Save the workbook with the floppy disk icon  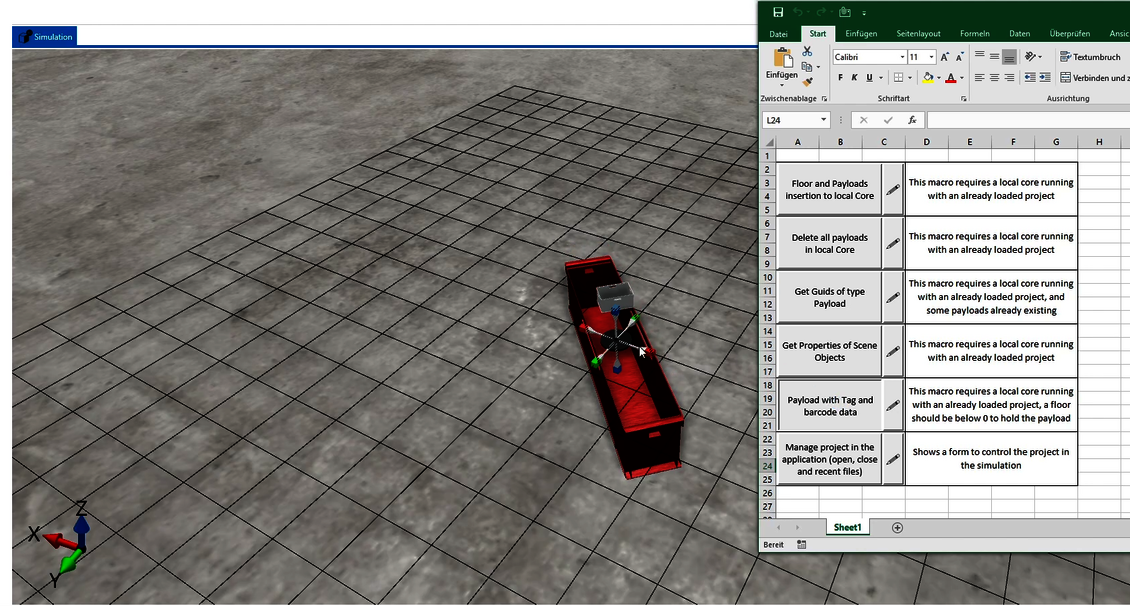click(x=778, y=12)
